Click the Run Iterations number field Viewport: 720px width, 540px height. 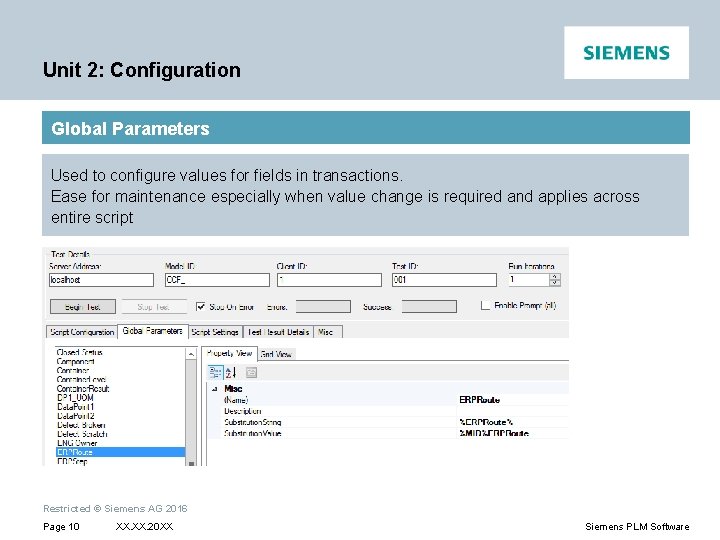pos(529,280)
